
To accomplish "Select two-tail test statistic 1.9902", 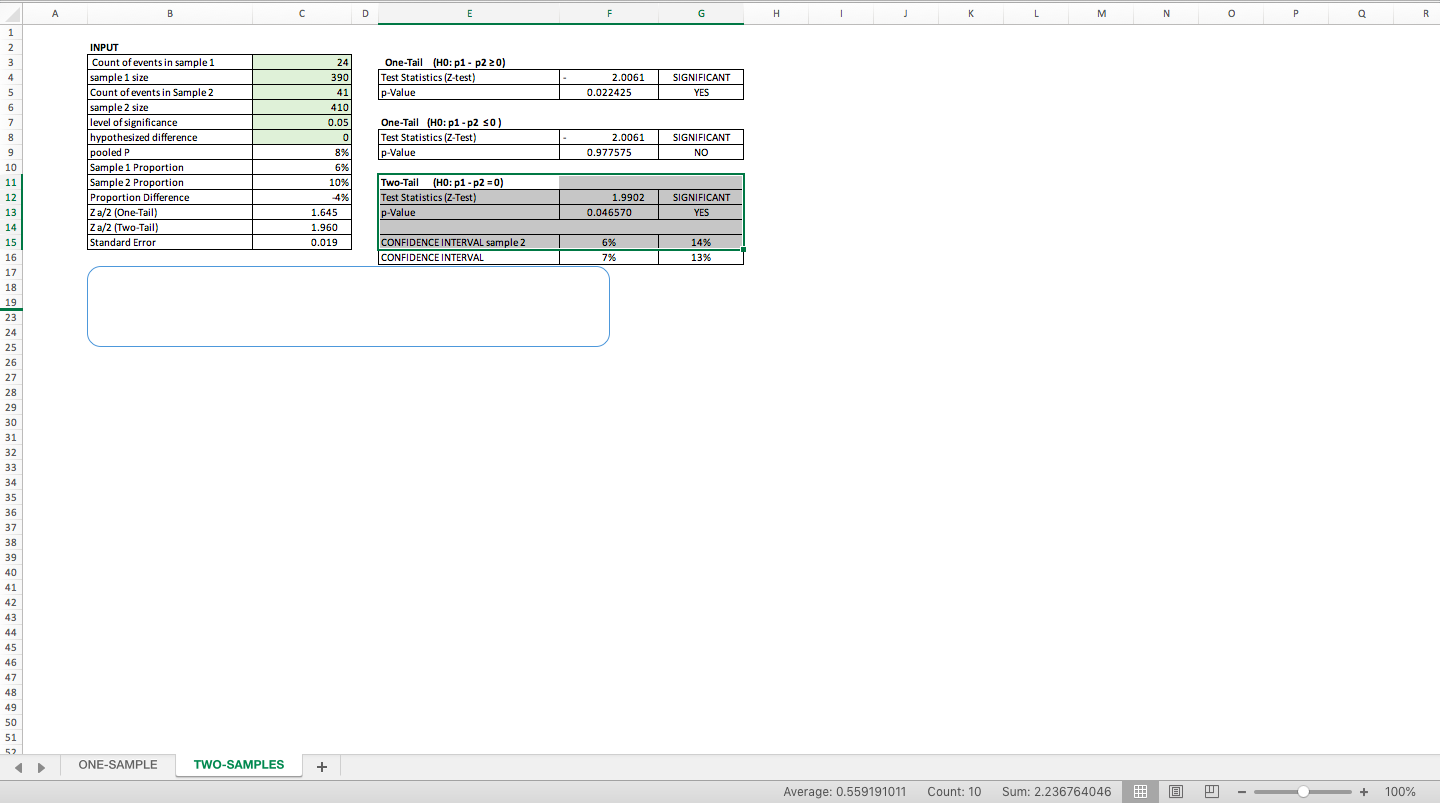I will [609, 197].
